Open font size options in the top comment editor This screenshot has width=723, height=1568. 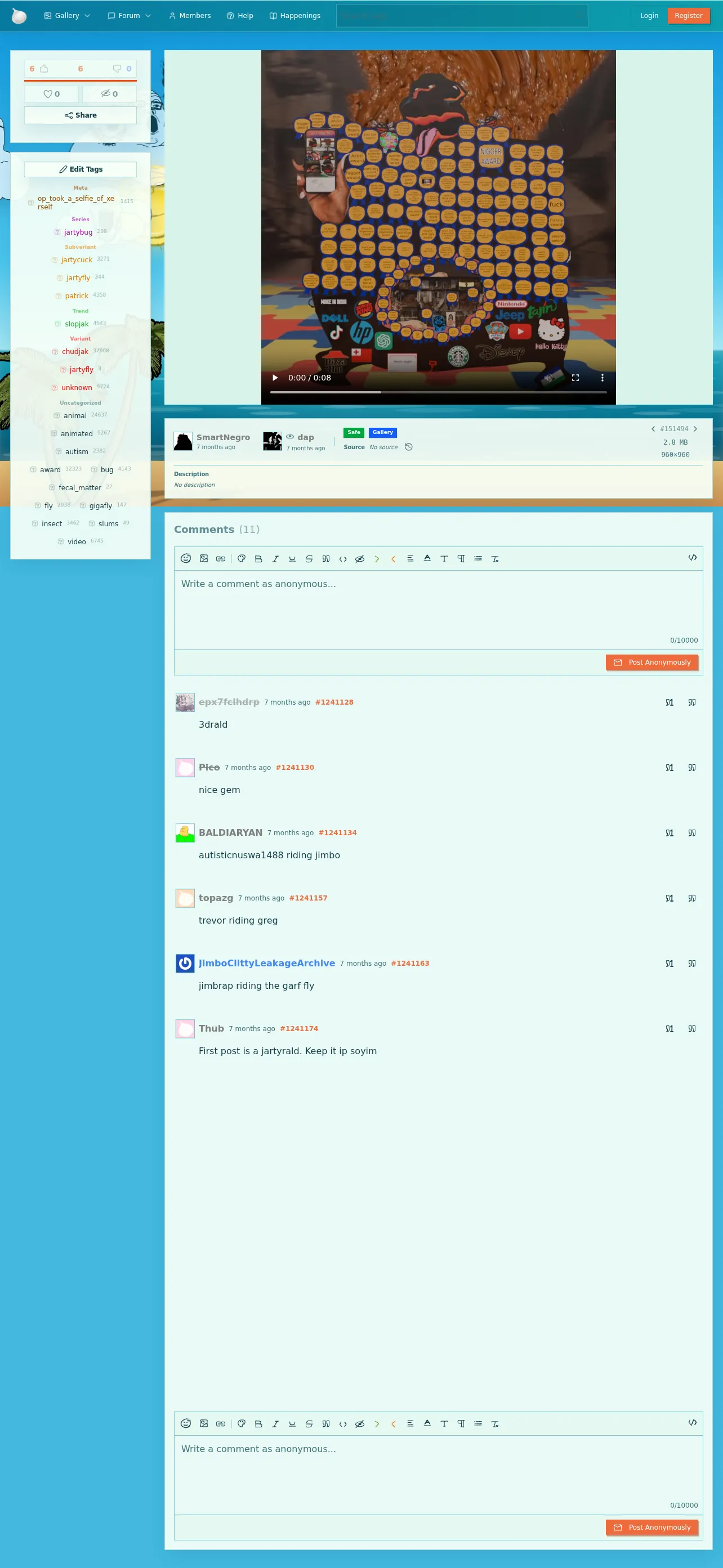point(444,559)
